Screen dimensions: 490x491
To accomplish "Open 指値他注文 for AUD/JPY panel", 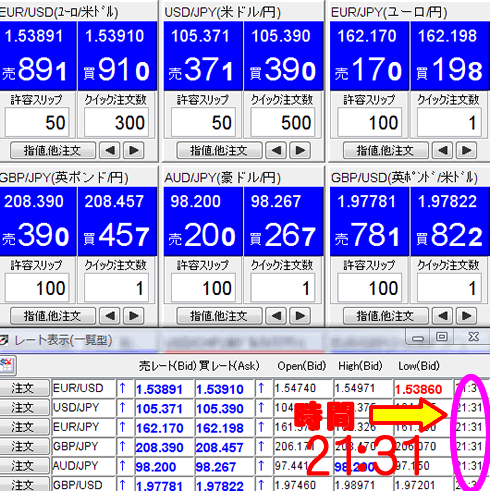I will tap(219, 316).
